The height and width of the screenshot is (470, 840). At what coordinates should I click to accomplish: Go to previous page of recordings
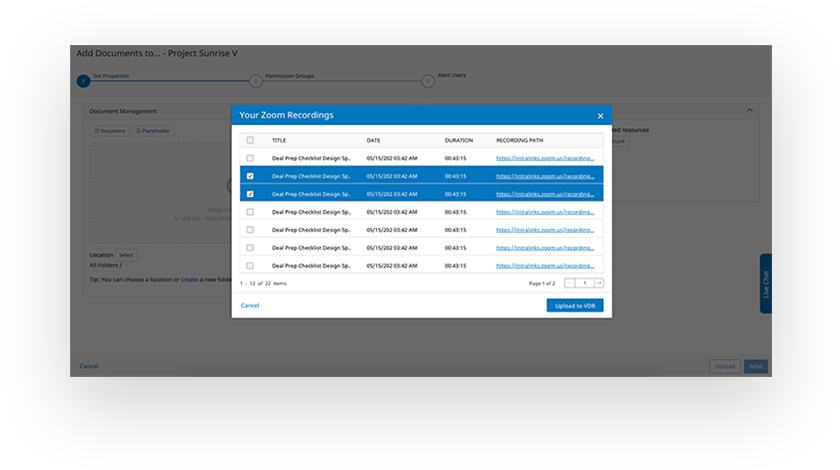pyautogui.click(x=569, y=283)
